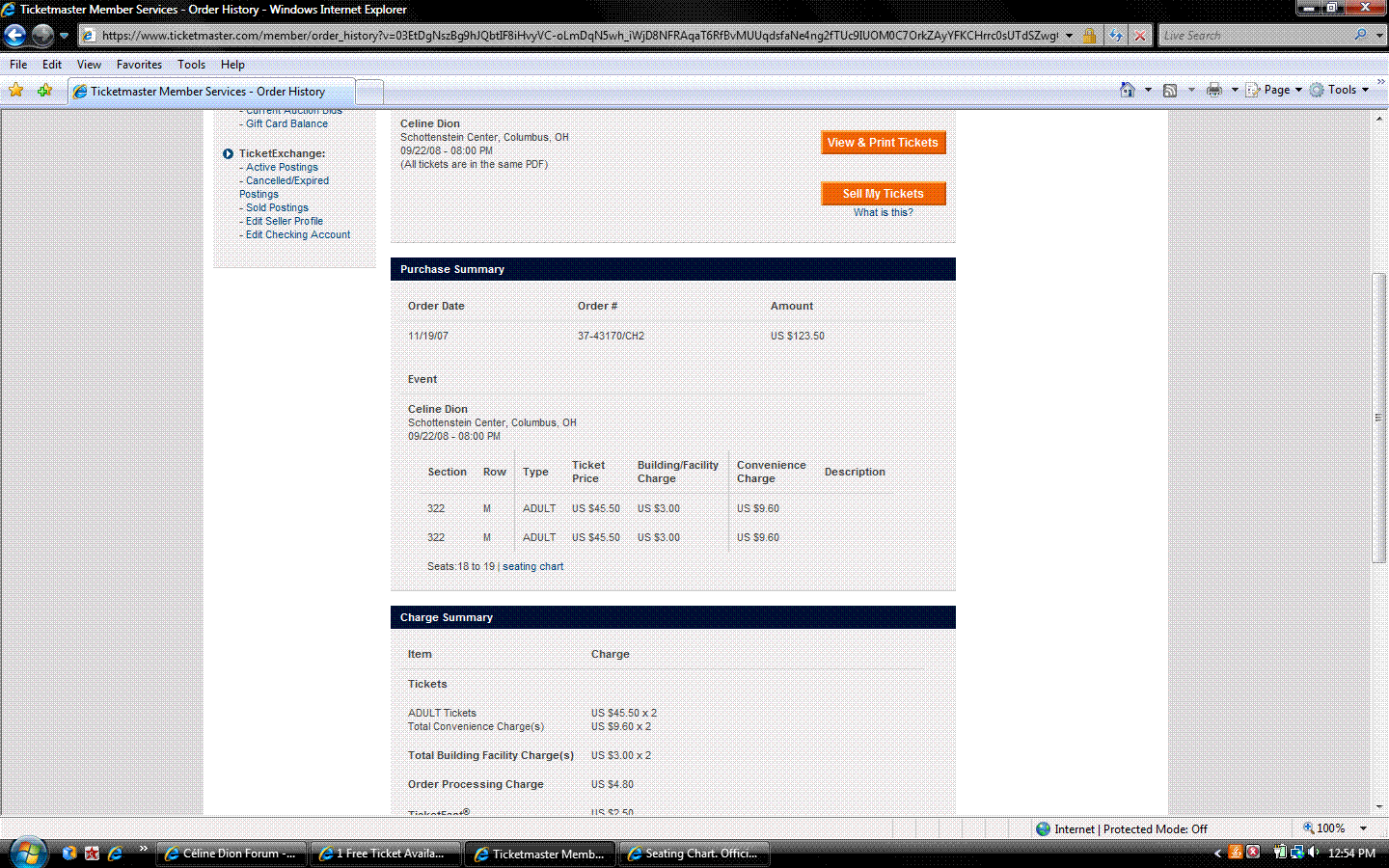
Task: Open the Print button dropdown arrow
Action: tap(1235, 90)
